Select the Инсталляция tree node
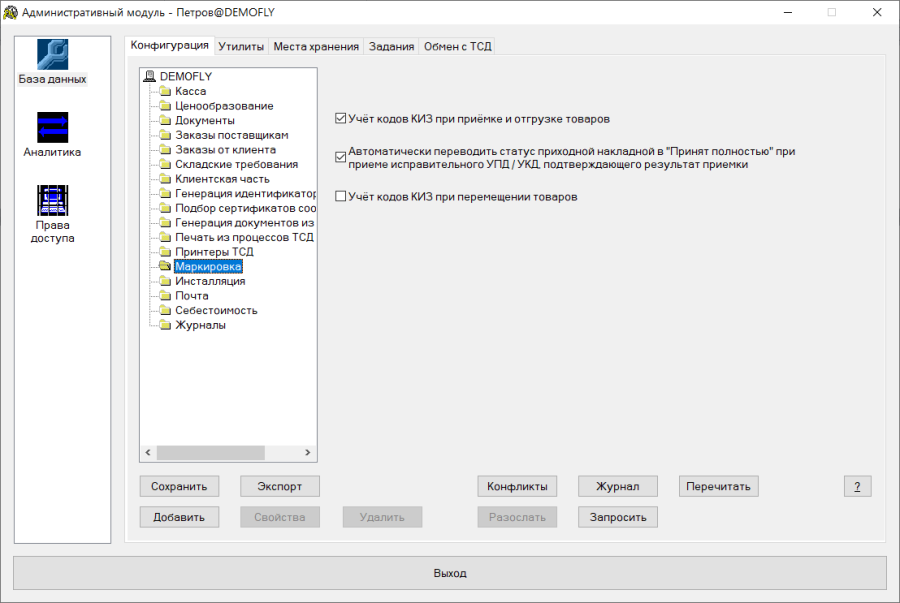The width and height of the screenshot is (900, 603). [x=210, y=281]
